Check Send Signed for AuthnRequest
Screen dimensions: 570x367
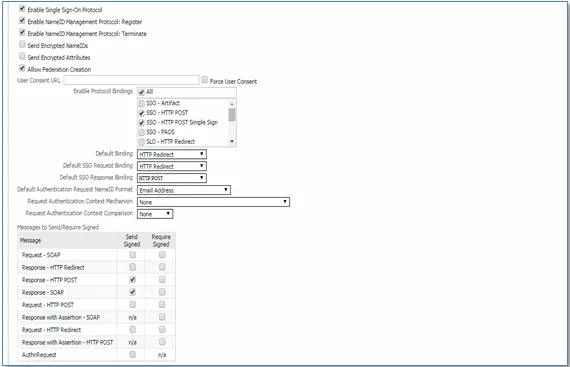tap(133, 354)
